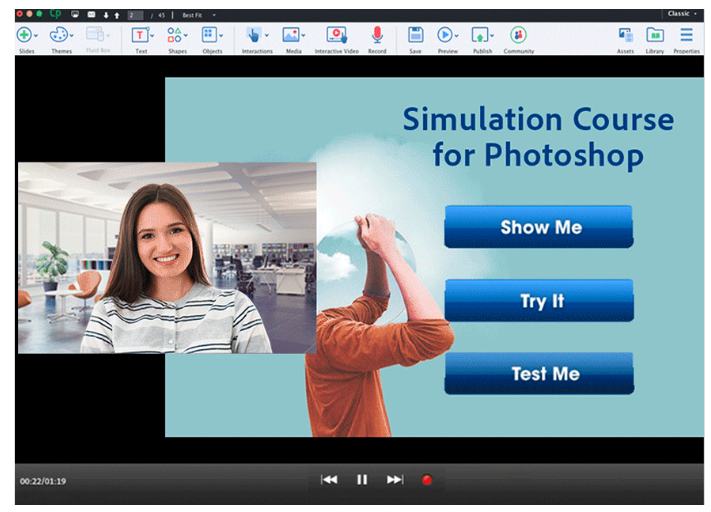Open the Media image icon

(x=291, y=35)
